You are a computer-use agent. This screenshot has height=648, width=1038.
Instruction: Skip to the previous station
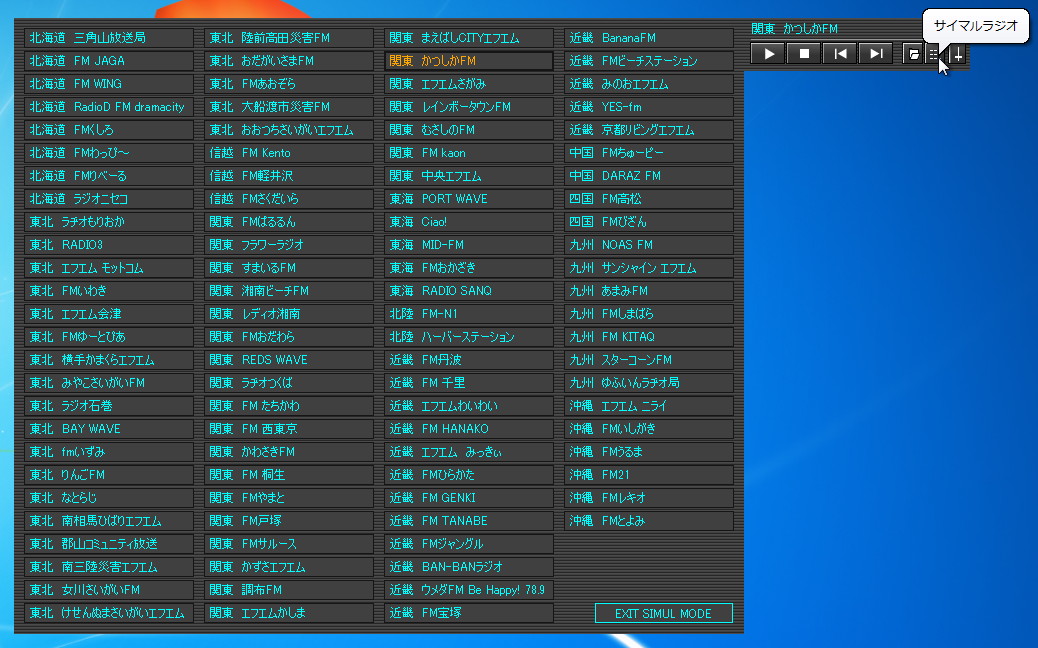click(839, 54)
